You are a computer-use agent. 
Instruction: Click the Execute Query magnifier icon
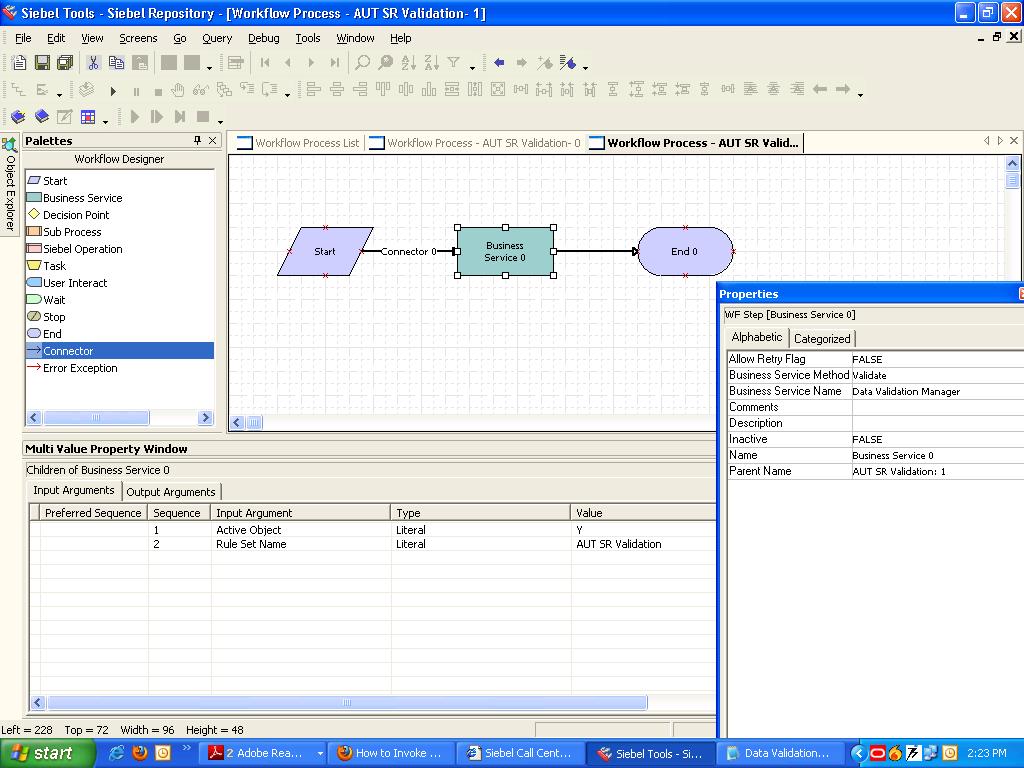point(385,63)
